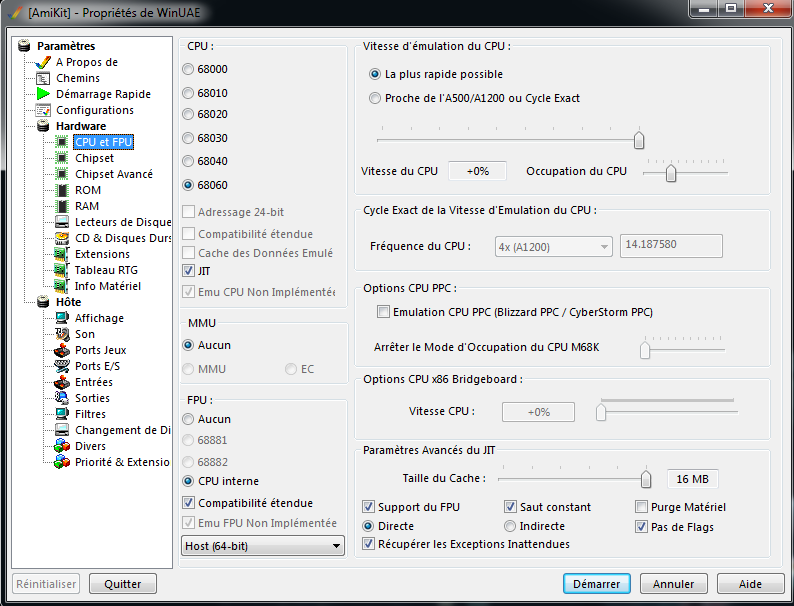This screenshot has height=606, width=794.
Task: Click the Annuler button
Action: click(673, 584)
